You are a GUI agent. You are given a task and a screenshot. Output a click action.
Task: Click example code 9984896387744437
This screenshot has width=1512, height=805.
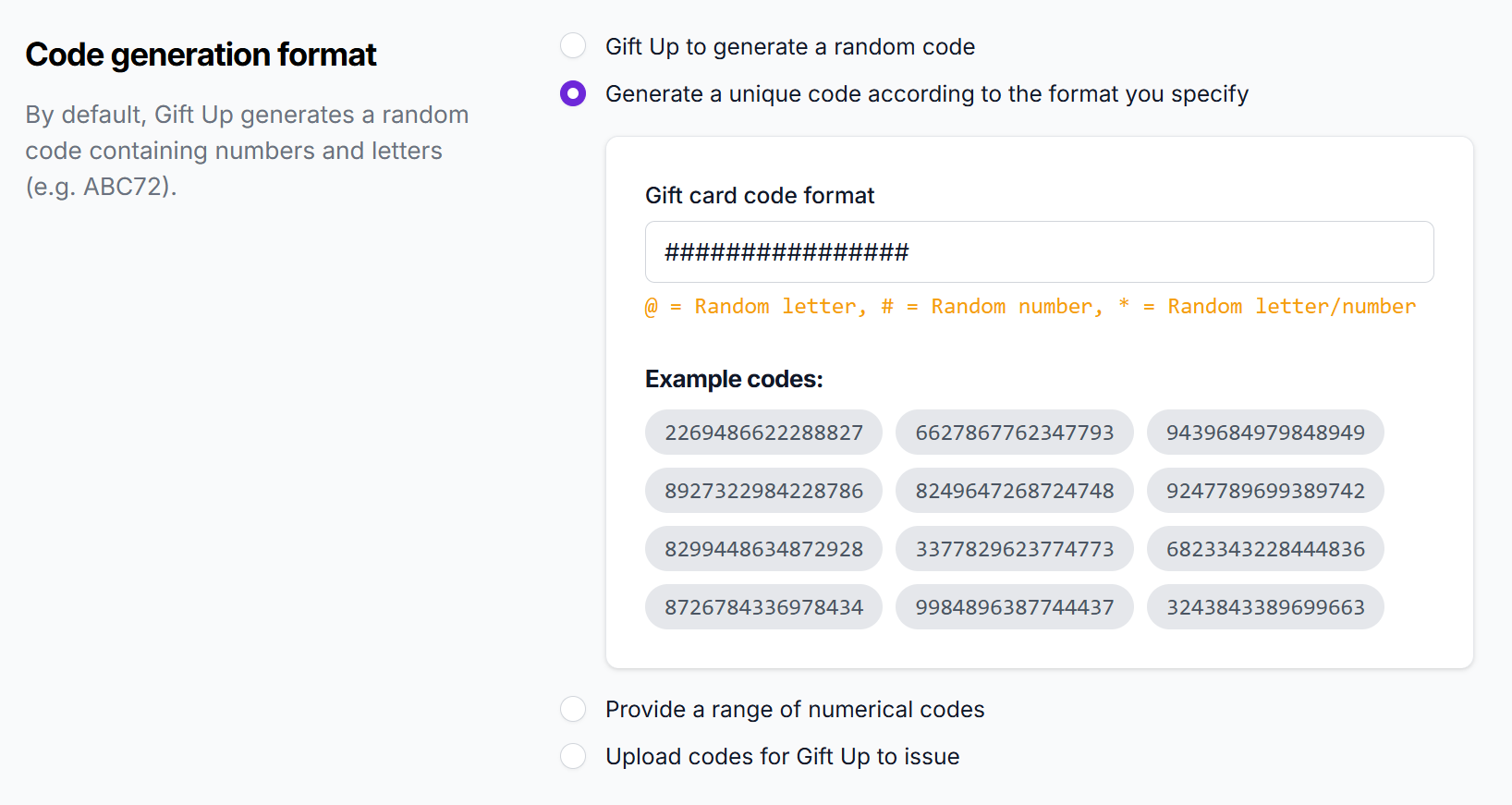click(1014, 607)
